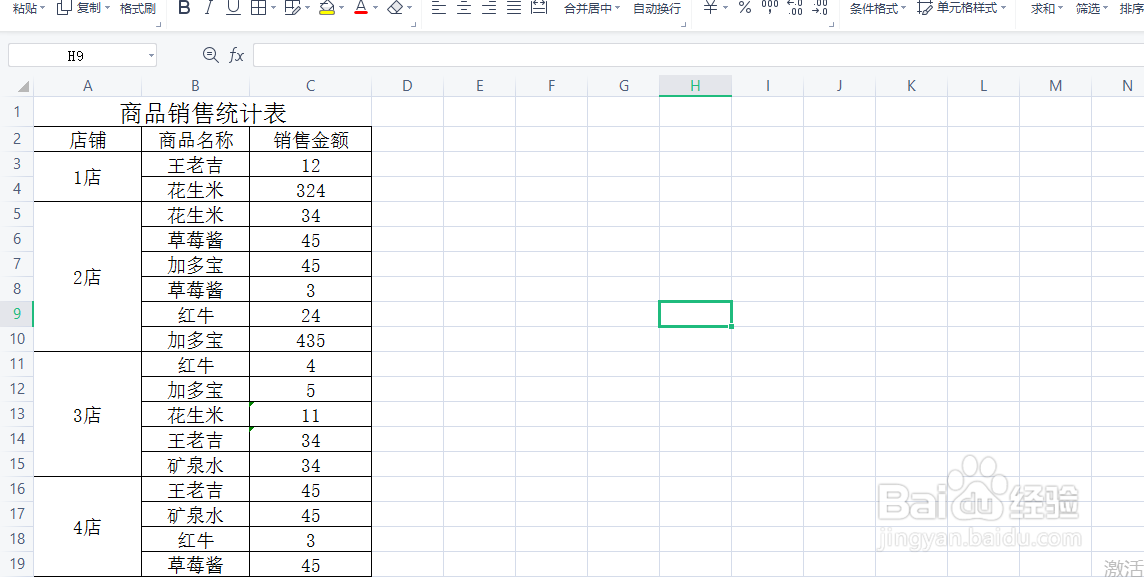This screenshot has width=1144, height=577.
Task: Expand the borders dropdown arrow
Action: [273, 9]
